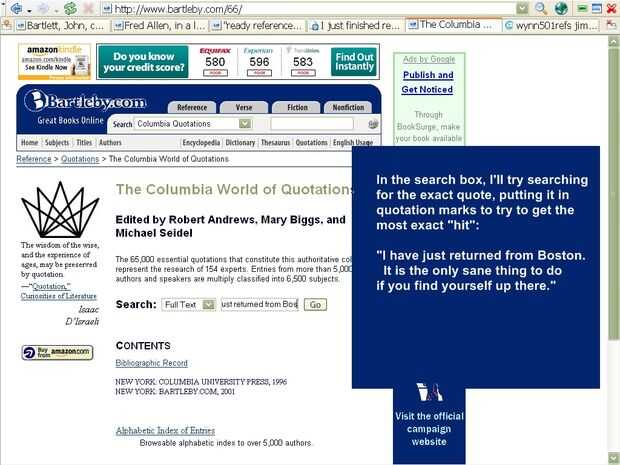Click the English Usage navigation link
Screen dimensions: 620x465
pos(353,142)
